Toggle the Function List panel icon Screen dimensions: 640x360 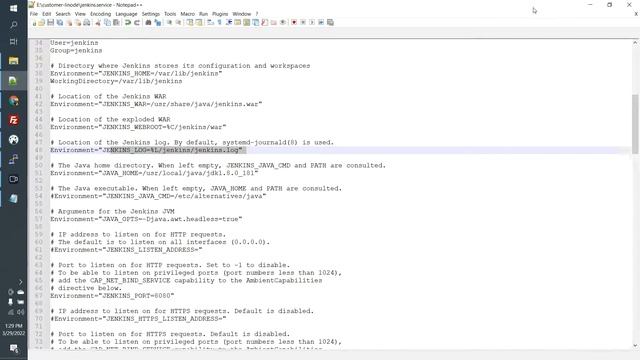pyautogui.click(x=264, y=23)
